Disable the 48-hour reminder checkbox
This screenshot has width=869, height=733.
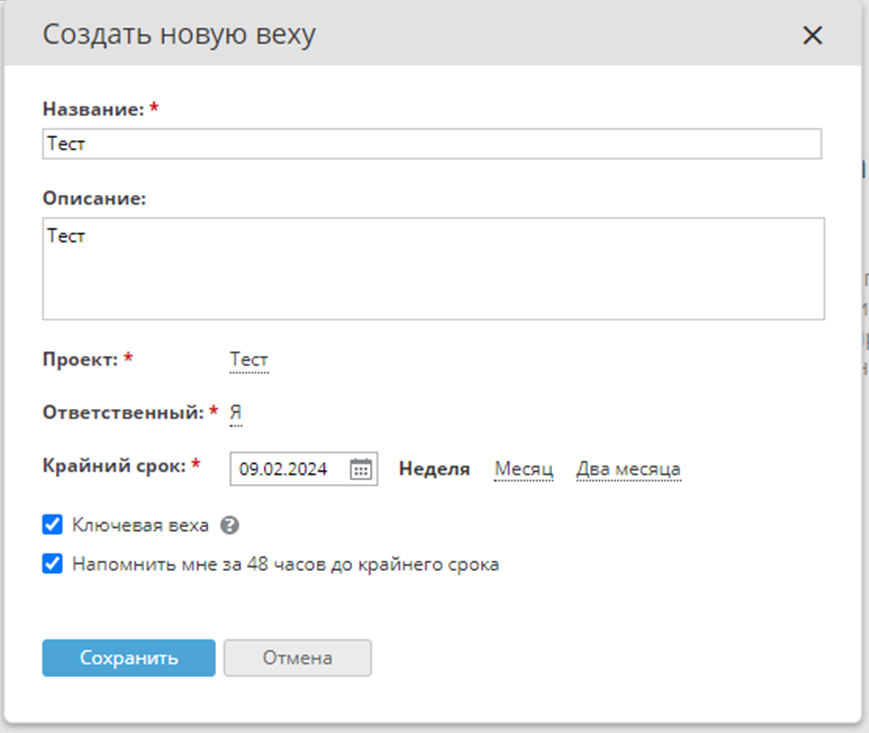coord(52,564)
